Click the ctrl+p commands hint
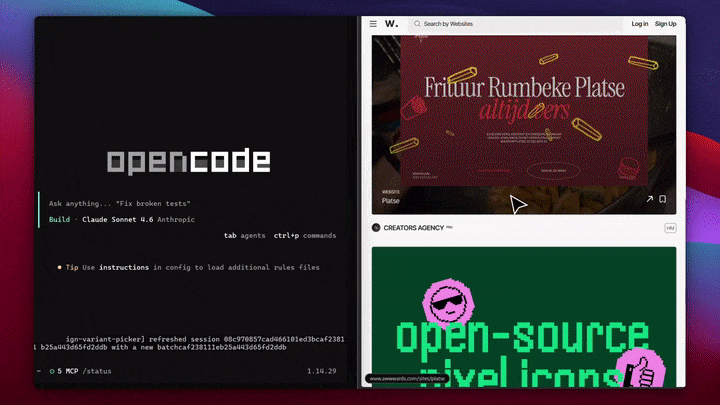This screenshot has width=720, height=405. click(x=305, y=236)
